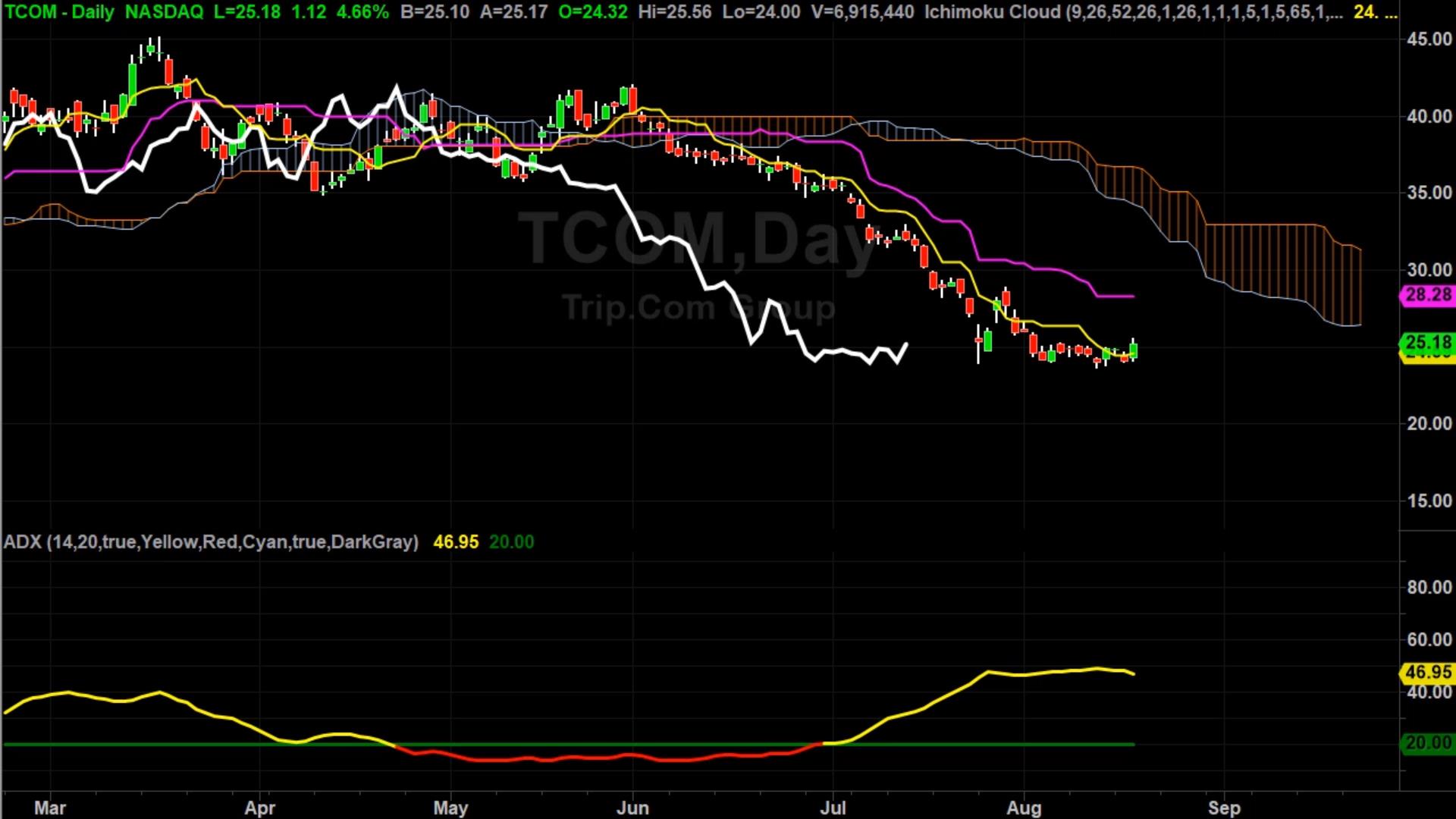Click the yellow 46.95 ADX header value
Screen dimensions: 1456x819
[456, 541]
